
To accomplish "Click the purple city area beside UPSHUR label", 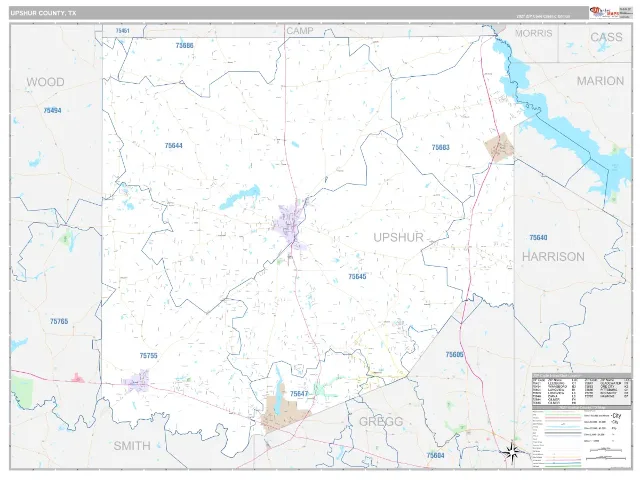I will [x=289, y=226].
